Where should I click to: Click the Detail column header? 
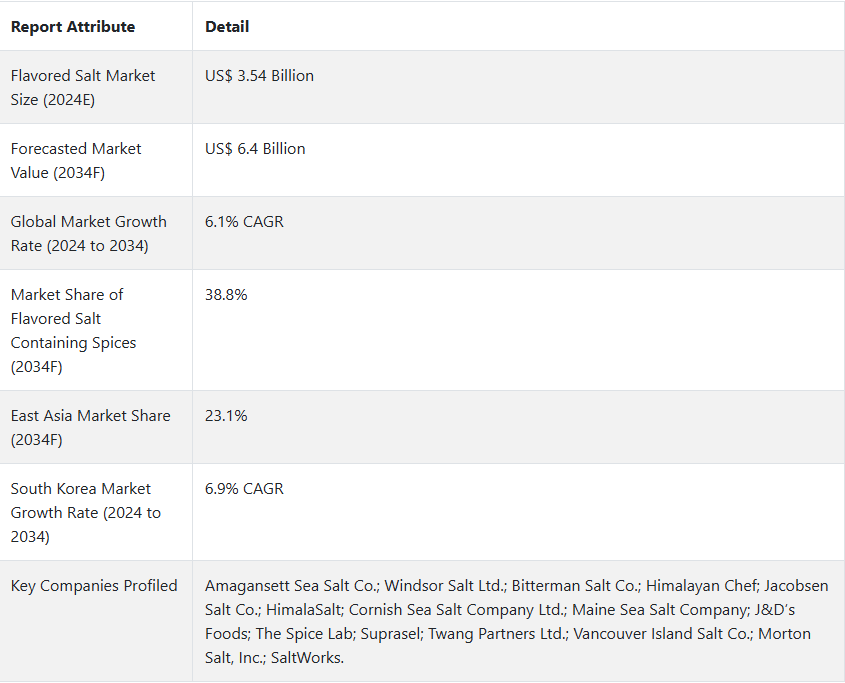227,27
